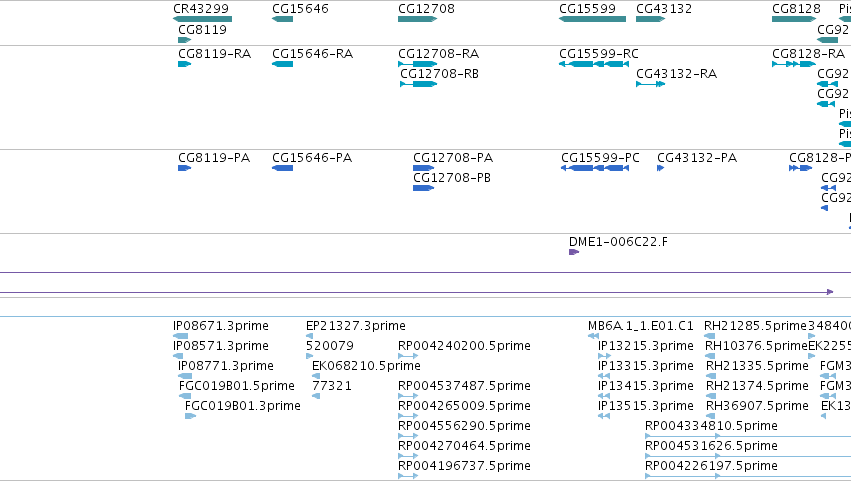Click IP13415.3prime feature

click(604, 396)
